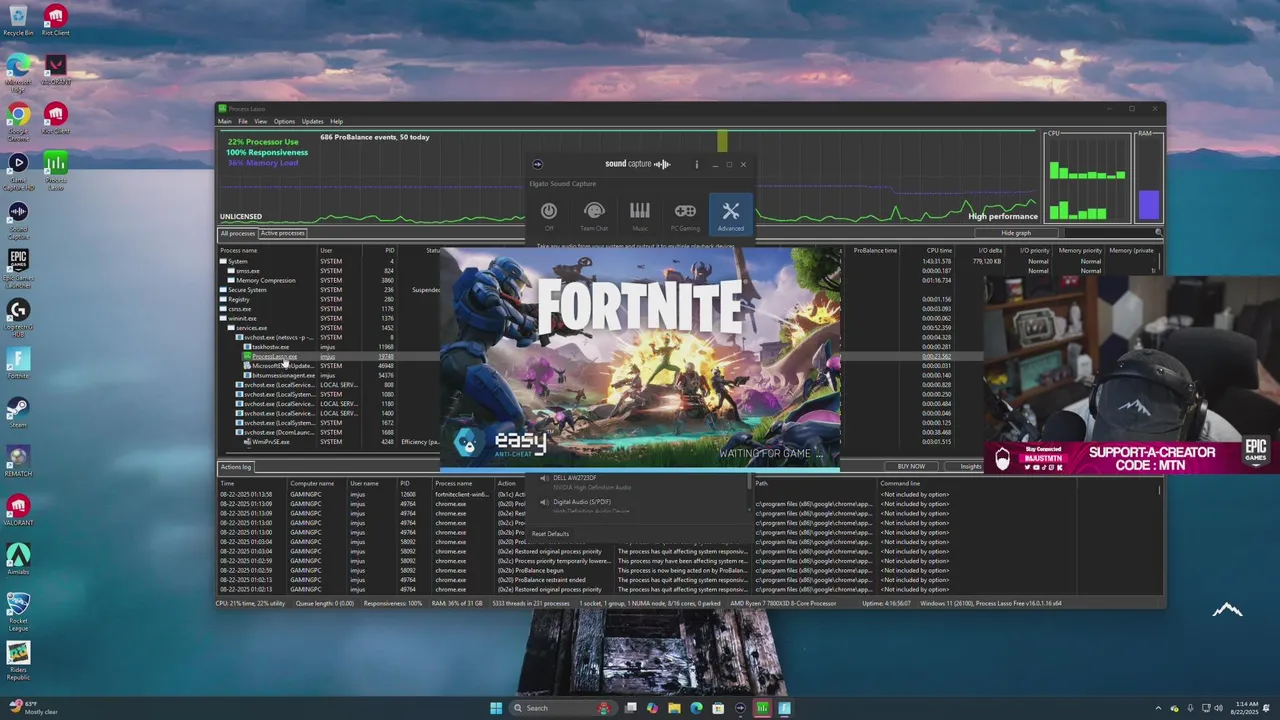Sort processes by Process name column
Screen dimensions: 1280x720
pyautogui.click(x=238, y=250)
